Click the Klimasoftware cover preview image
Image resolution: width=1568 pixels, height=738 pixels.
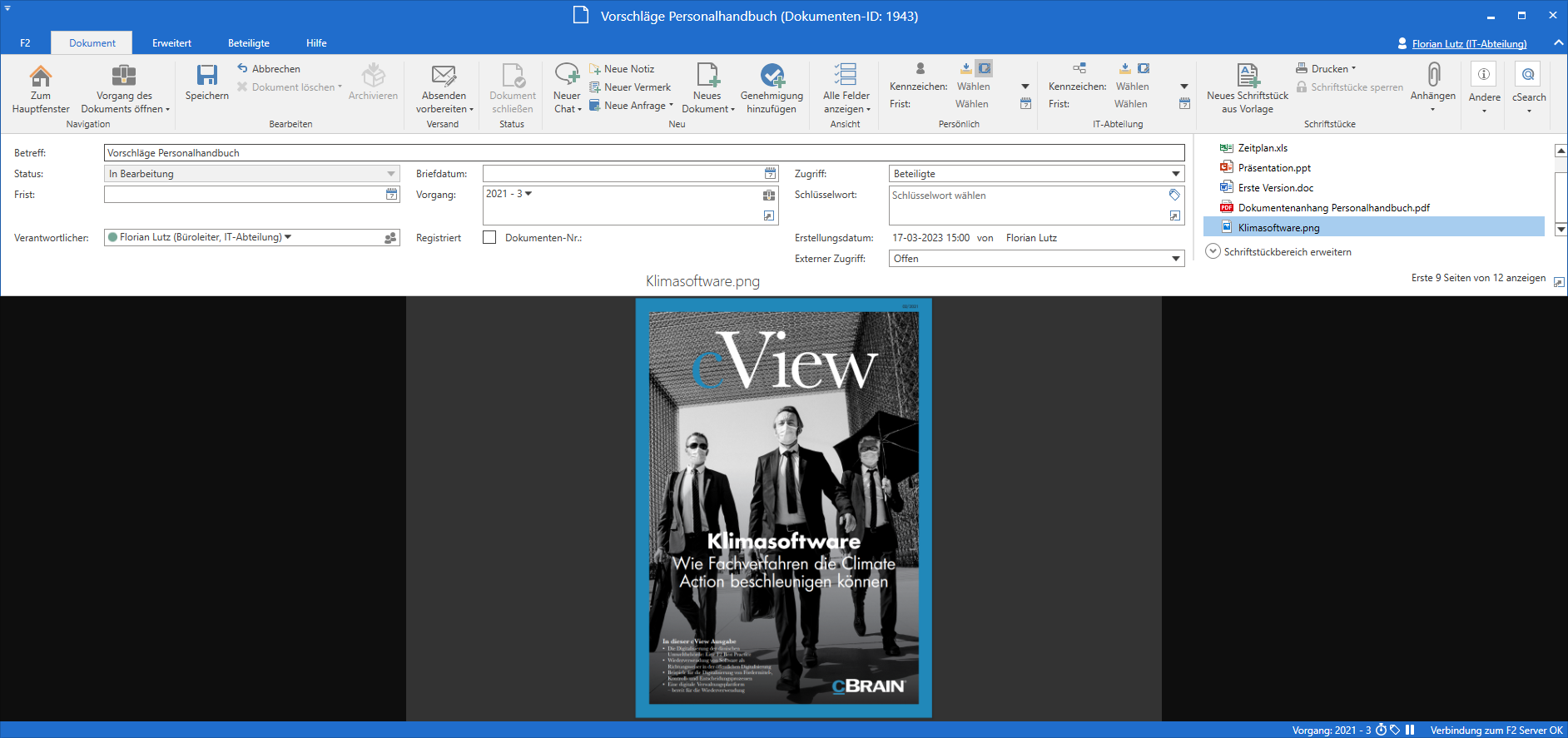784,508
